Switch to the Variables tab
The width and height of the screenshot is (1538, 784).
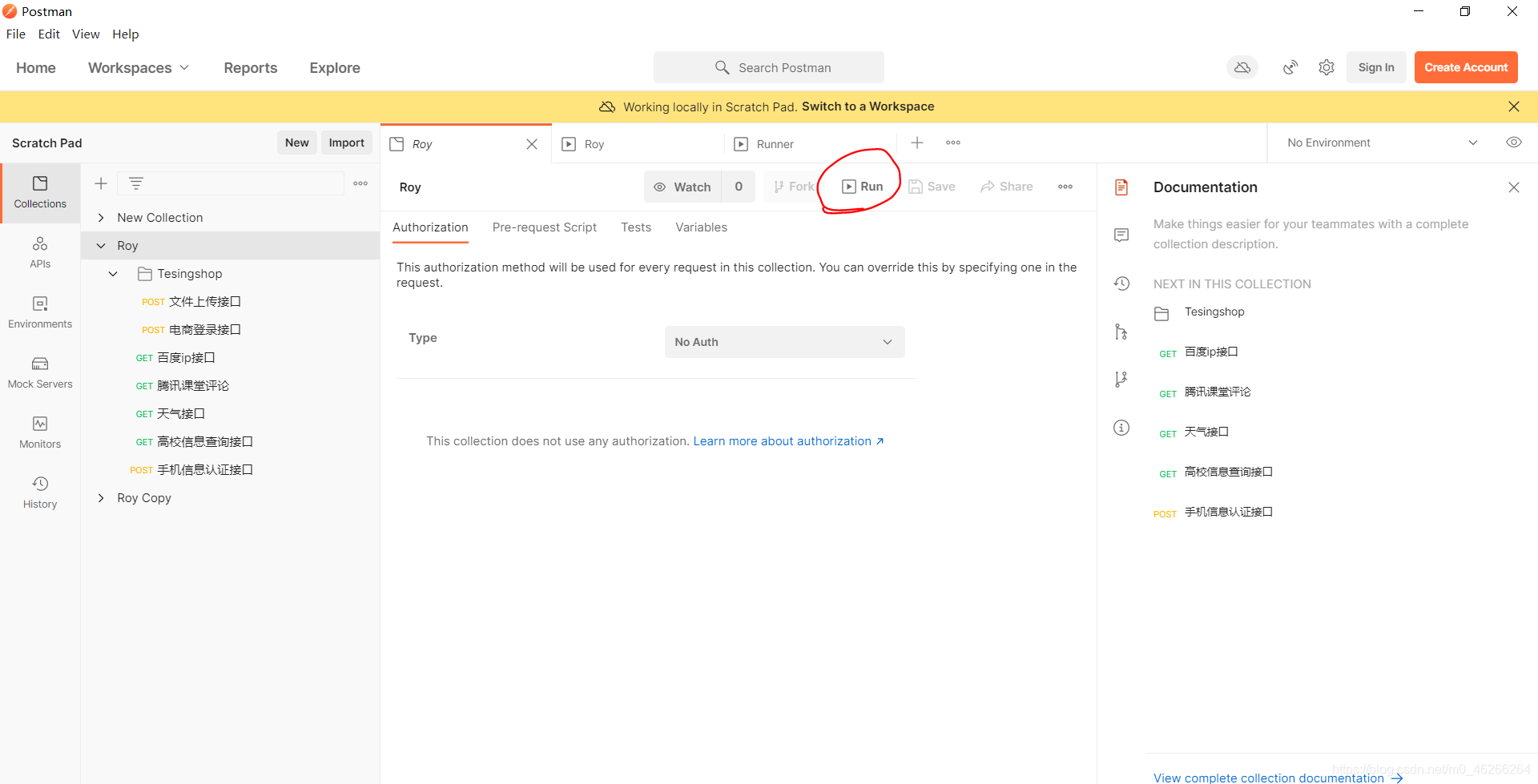(x=701, y=227)
